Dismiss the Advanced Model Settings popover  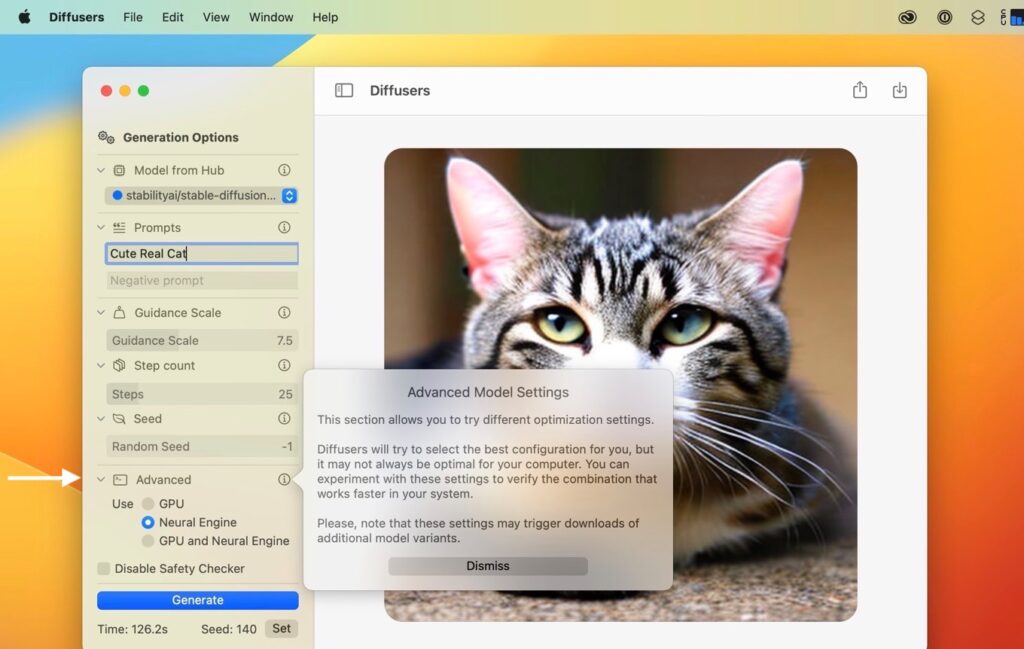pos(487,566)
